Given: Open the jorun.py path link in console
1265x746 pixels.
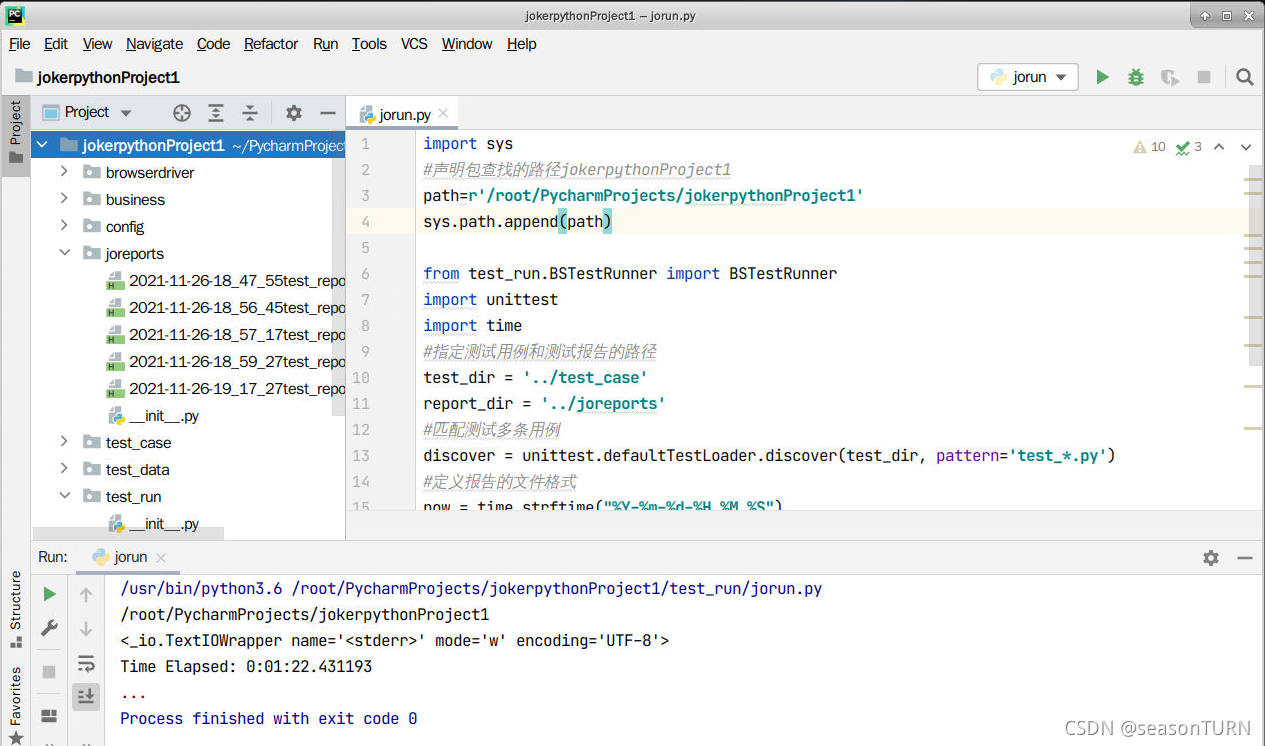Looking at the screenshot, I should 557,588.
